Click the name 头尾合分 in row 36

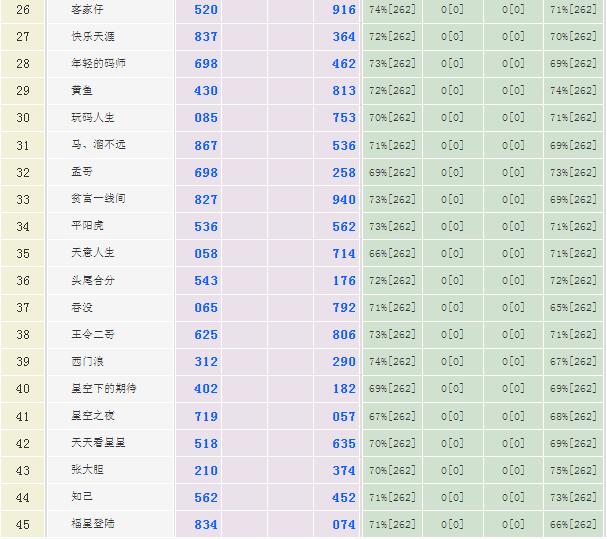[91, 281]
